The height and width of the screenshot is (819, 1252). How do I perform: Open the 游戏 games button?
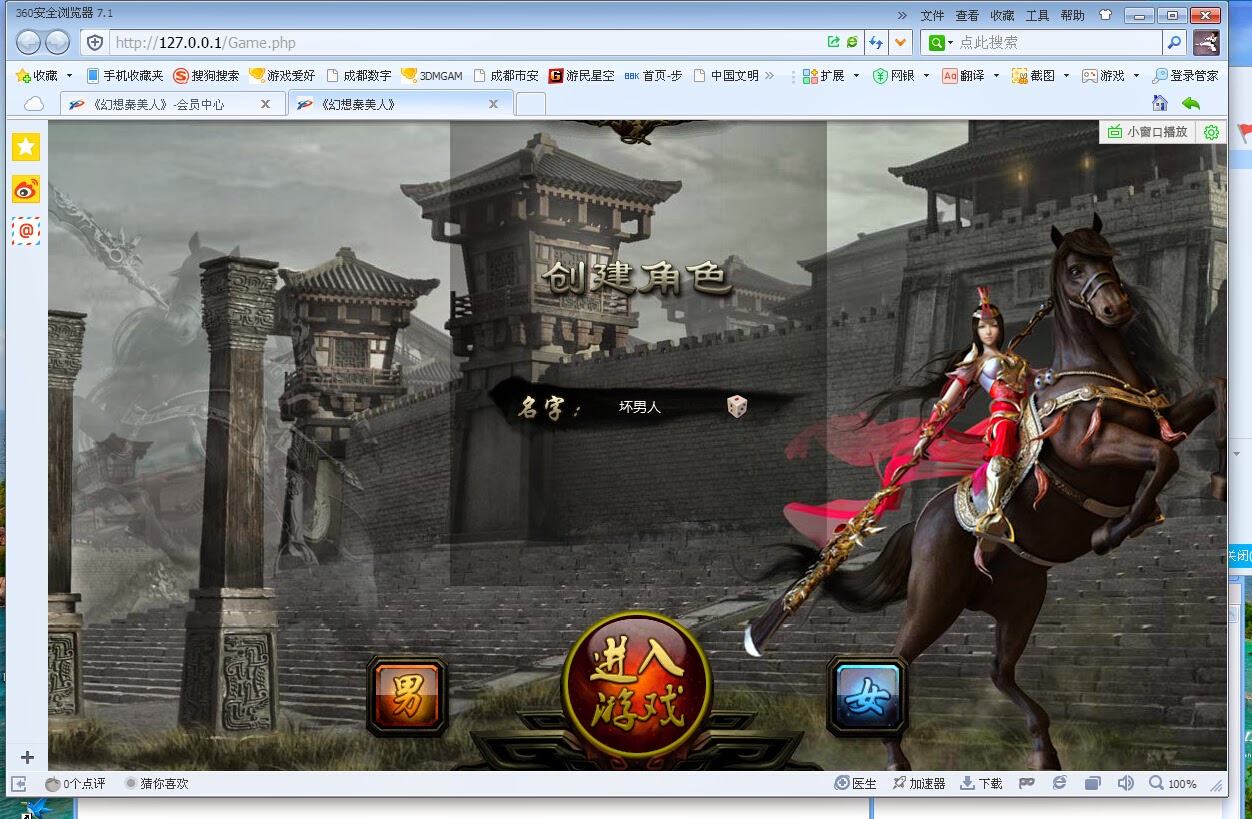pos(1104,75)
